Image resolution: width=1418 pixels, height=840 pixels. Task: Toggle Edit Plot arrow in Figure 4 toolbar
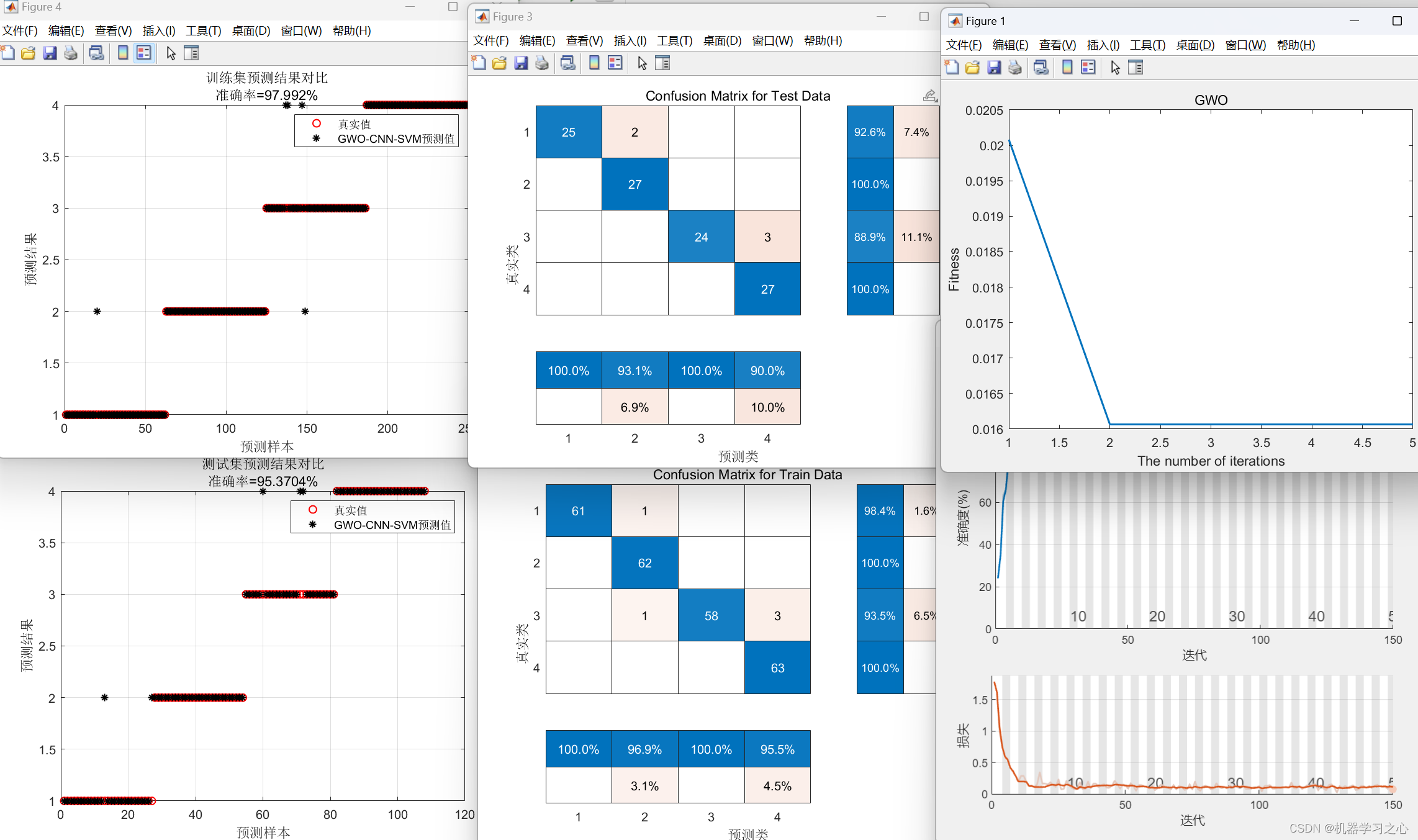tap(171, 53)
